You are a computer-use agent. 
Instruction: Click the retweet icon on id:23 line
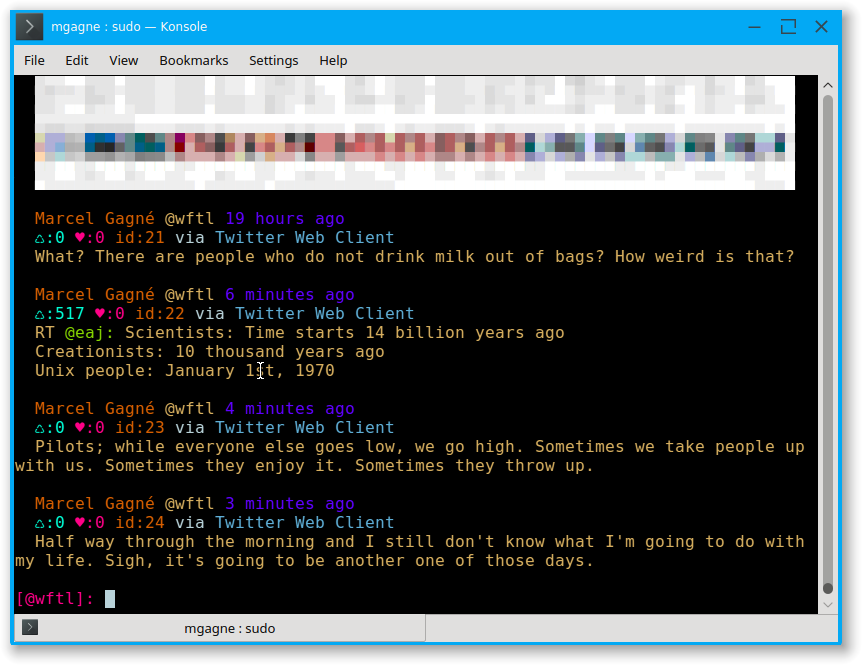40,428
